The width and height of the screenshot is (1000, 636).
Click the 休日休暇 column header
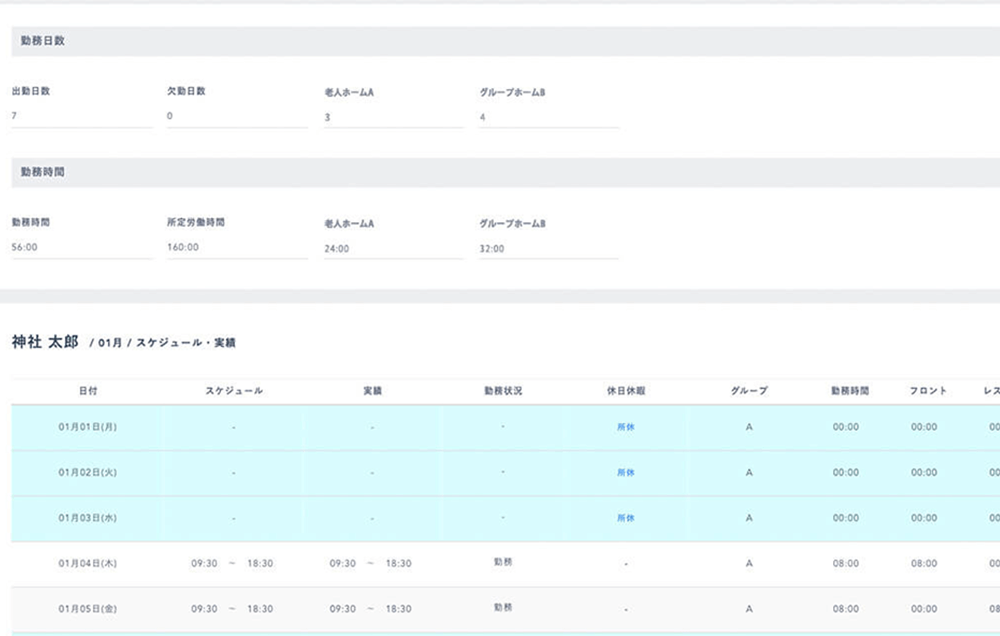[625, 391]
